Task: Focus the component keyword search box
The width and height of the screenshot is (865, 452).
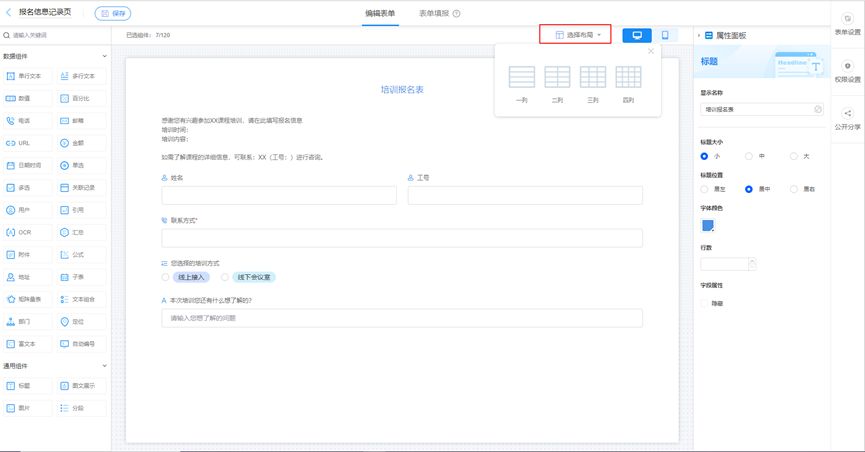Action: click(55, 35)
